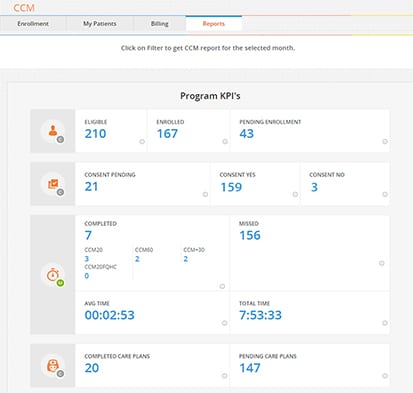Click Pending Care Plans value 147
The height and width of the screenshot is (393, 413).
(x=250, y=368)
